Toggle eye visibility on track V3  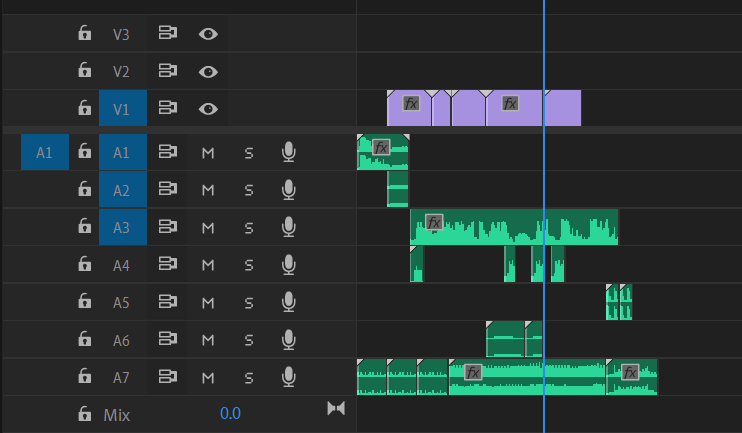pos(208,34)
